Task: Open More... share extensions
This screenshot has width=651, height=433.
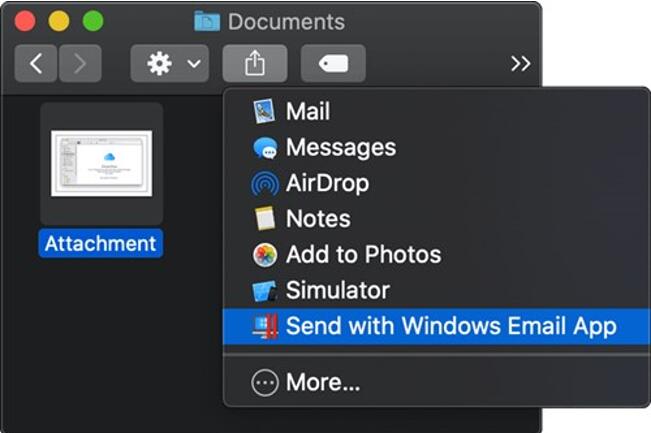Action: coord(436,382)
